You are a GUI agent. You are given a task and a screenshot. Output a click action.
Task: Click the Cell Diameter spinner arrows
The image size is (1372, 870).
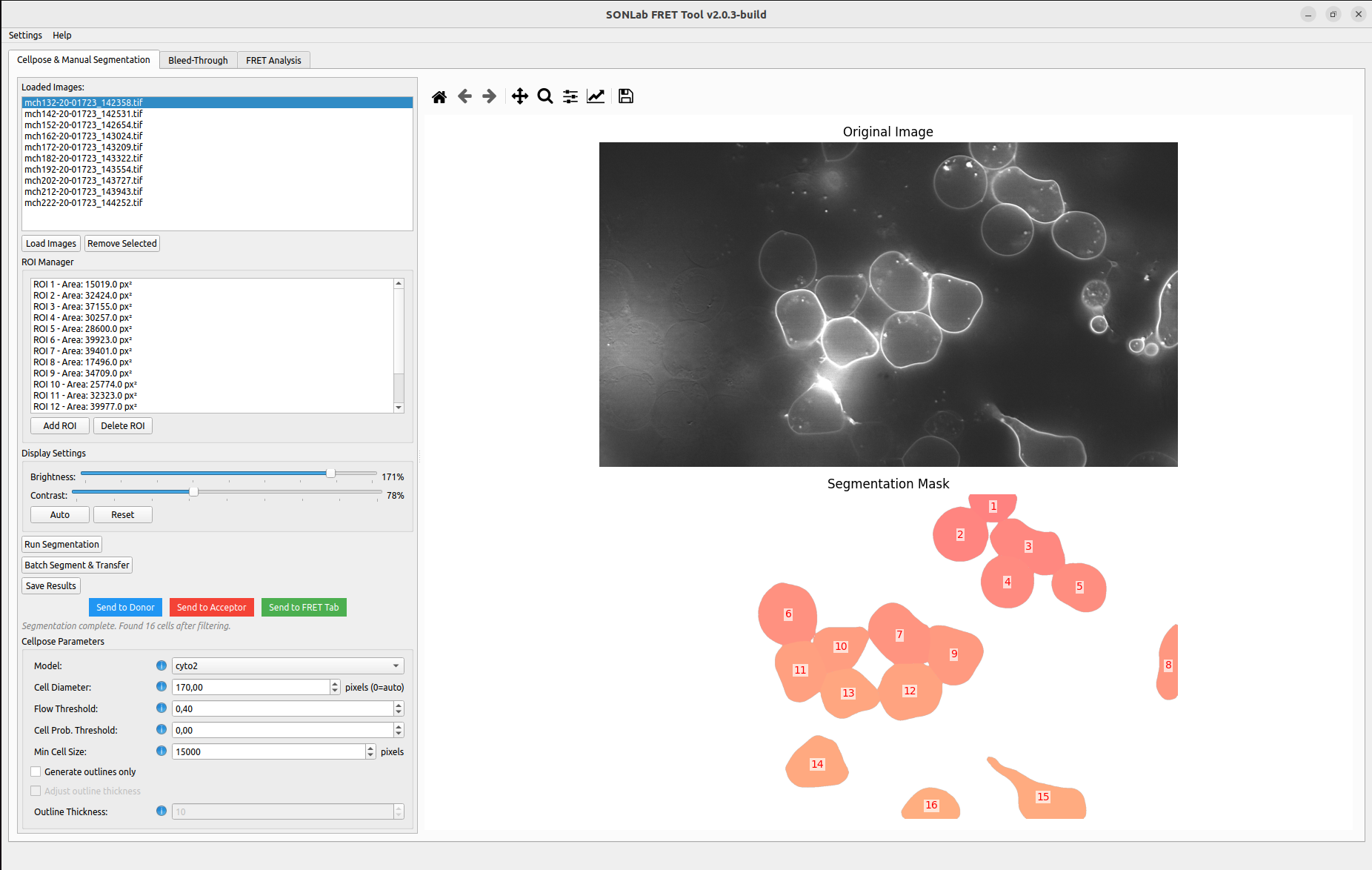pyautogui.click(x=335, y=687)
